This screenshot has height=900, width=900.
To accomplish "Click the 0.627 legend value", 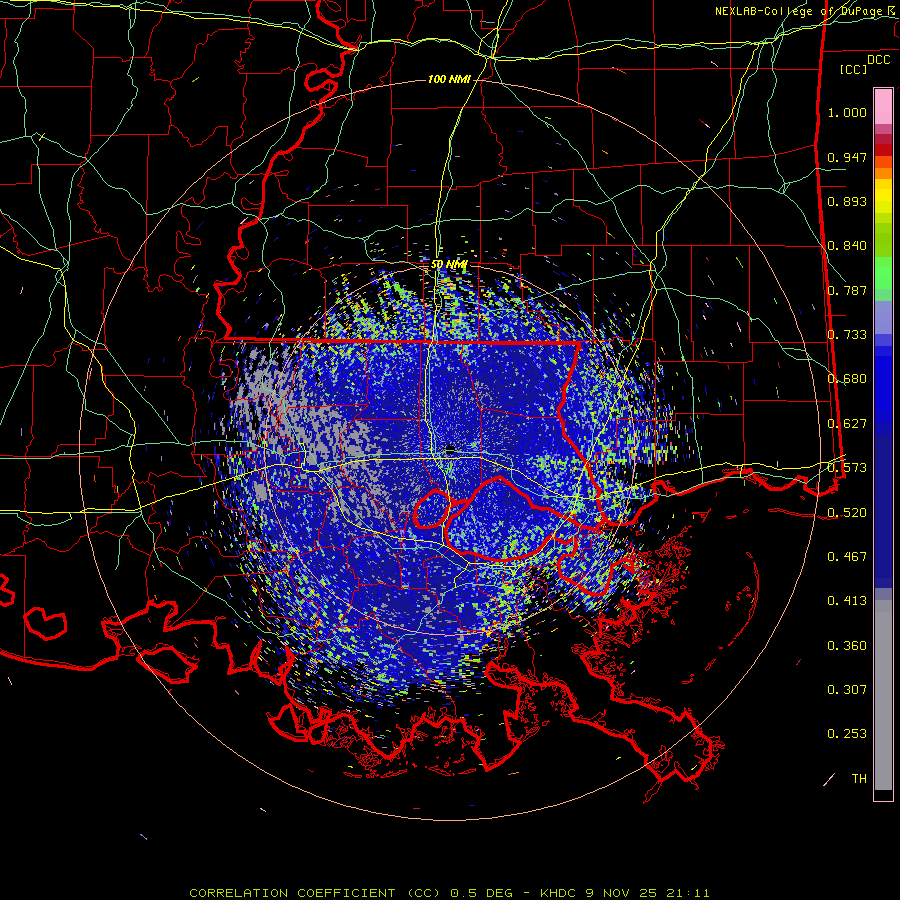I will pos(847,424).
